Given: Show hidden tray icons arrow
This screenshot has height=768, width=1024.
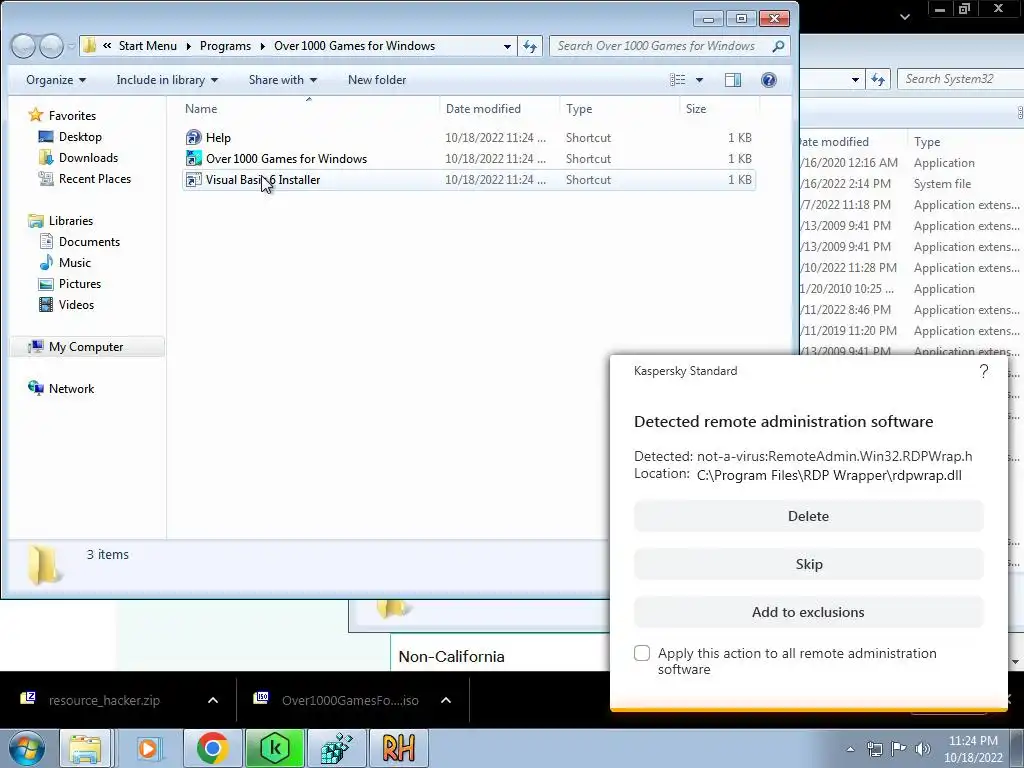Looking at the screenshot, I should pyautogui.click(x=850, y=749).
